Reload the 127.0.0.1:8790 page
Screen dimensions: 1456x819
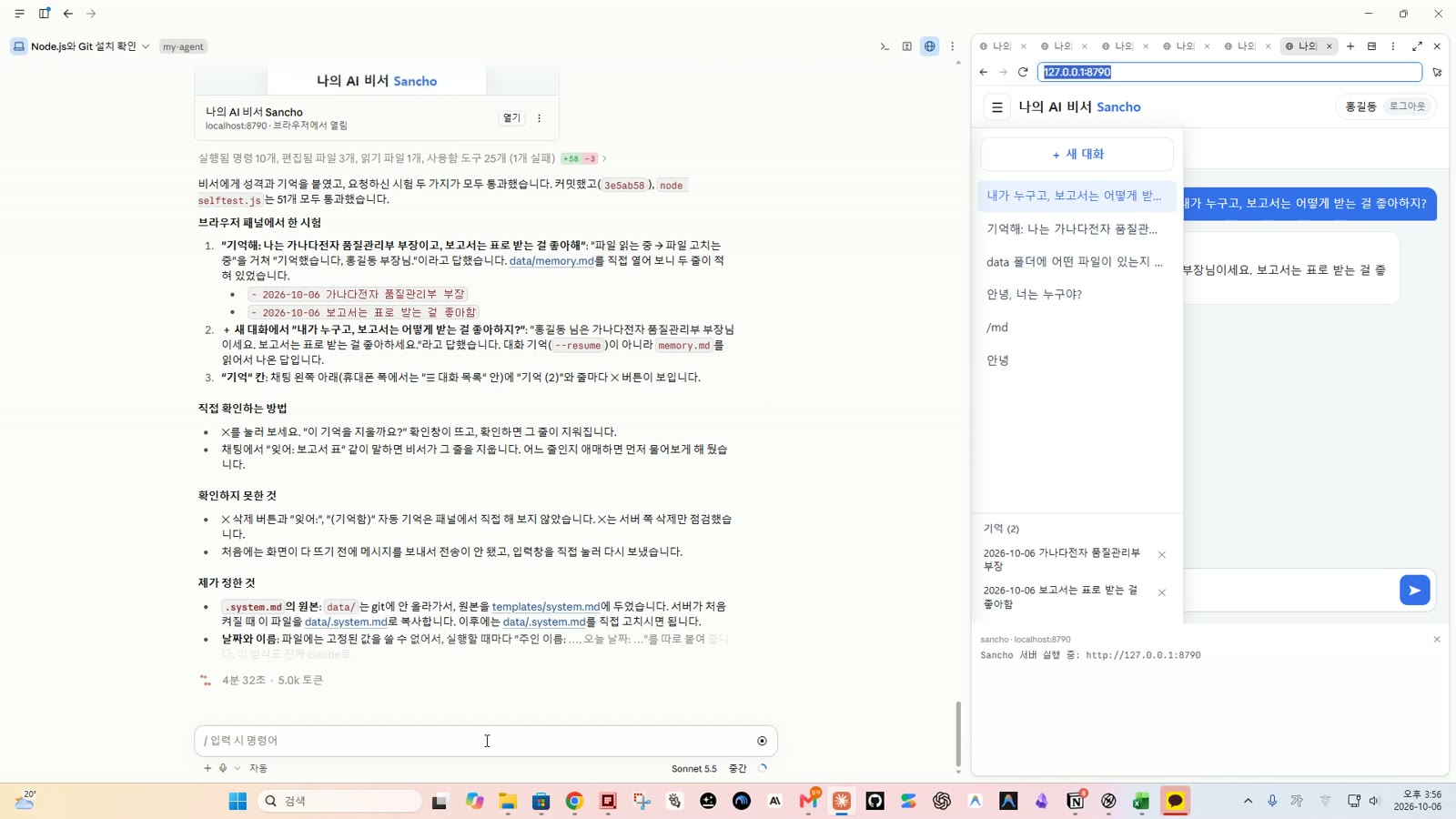pyautogui.click(x=1023, y=72)
